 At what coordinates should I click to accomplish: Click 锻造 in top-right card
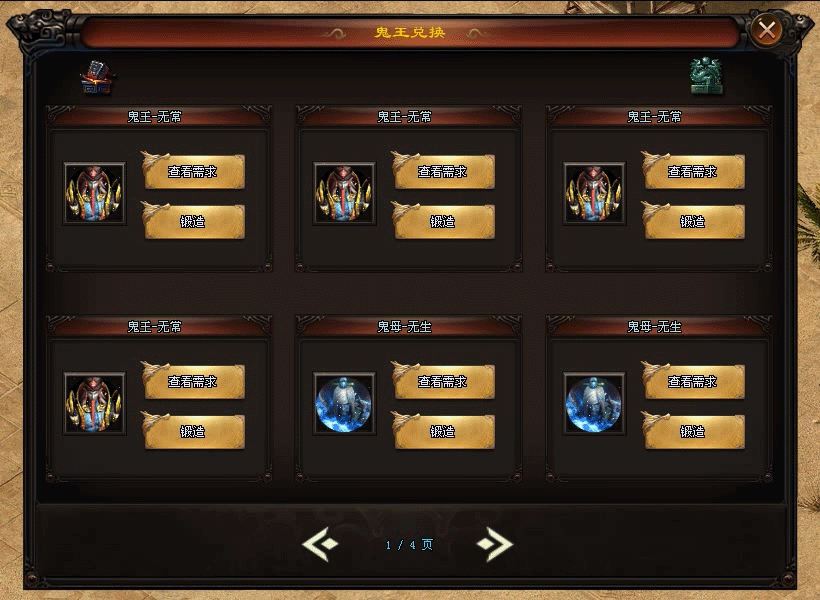tap(693, 221)
